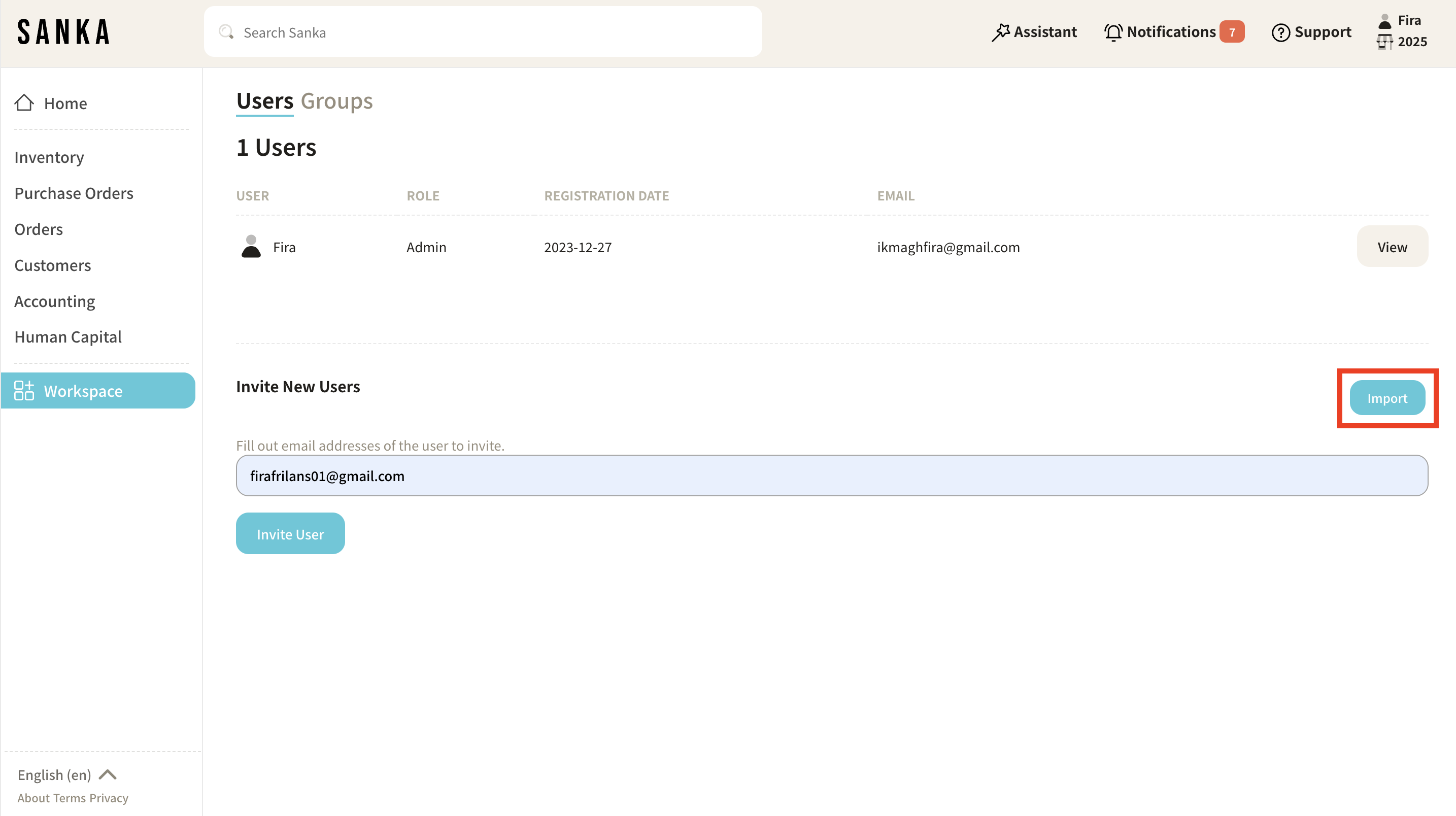Screen dimensions: 1456x816
Task: Click the Support question mark icon
Action: [1280, 32]
